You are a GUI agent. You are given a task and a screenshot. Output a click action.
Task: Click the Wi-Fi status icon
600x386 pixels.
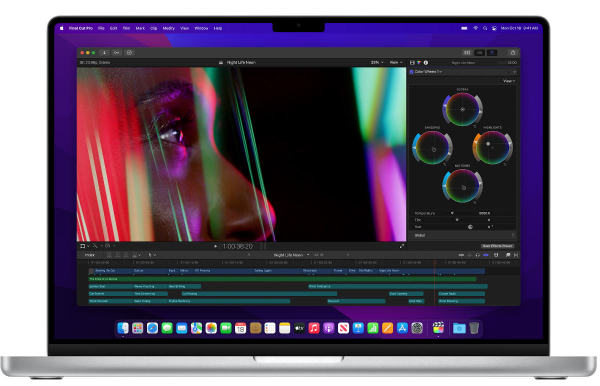tap(476, 28)
